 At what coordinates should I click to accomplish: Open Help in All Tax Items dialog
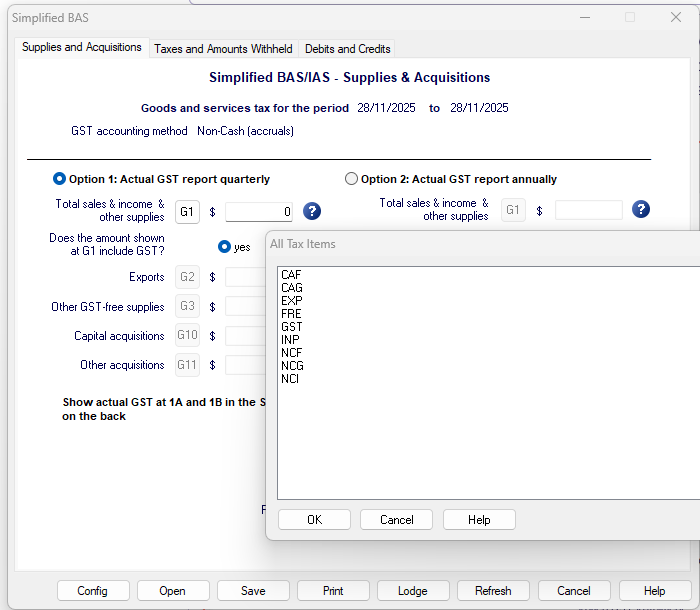[x=479, y=520]
